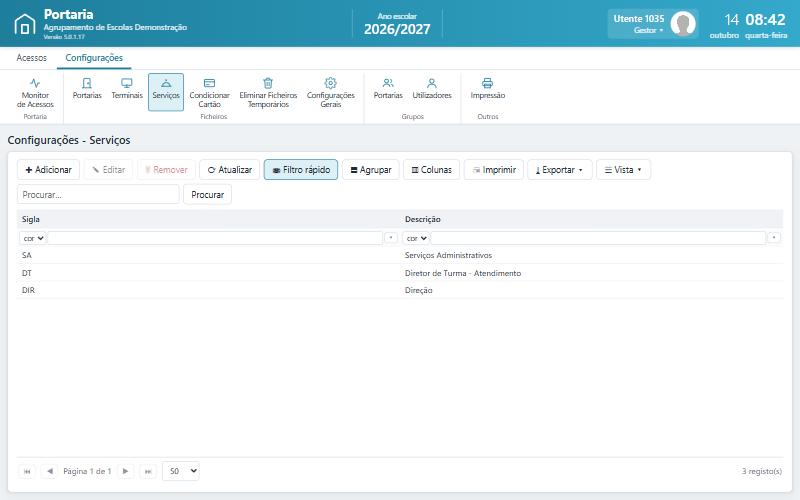Select the DIR row

[400, 290]
